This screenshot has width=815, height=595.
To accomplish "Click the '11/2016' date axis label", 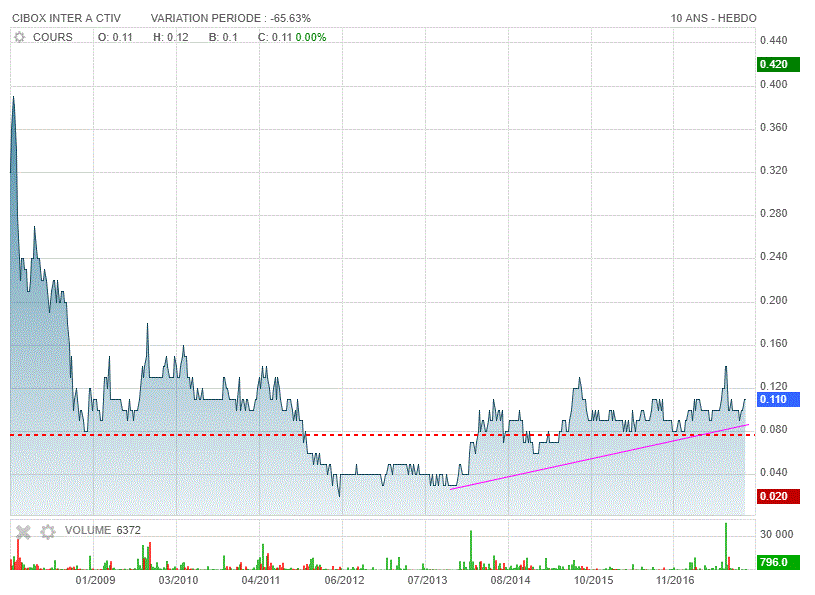I will click(x=675, y=580).
